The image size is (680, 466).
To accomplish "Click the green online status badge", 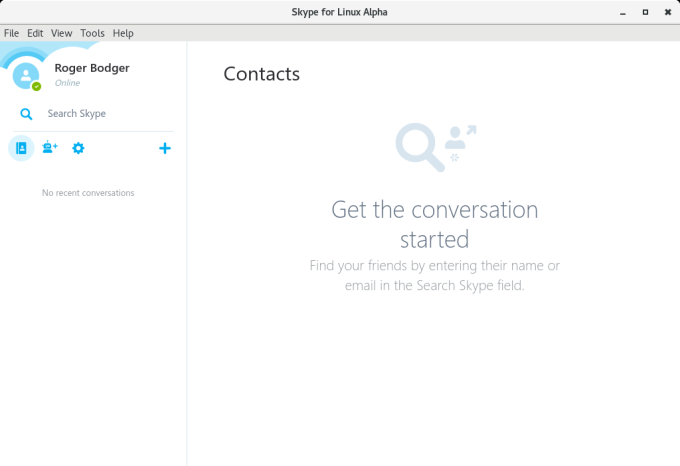I will (x=37, y=86).
